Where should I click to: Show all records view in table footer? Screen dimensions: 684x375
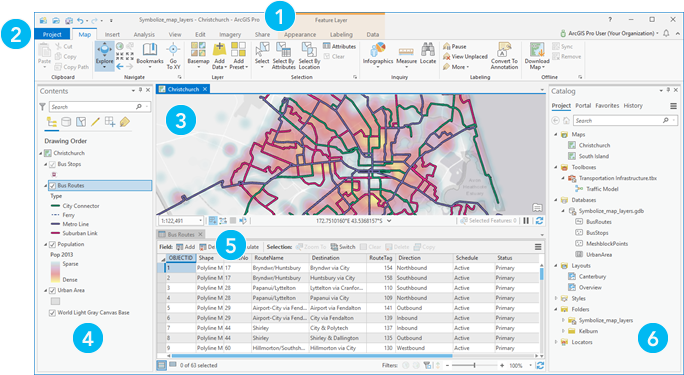tap(161, 365)
